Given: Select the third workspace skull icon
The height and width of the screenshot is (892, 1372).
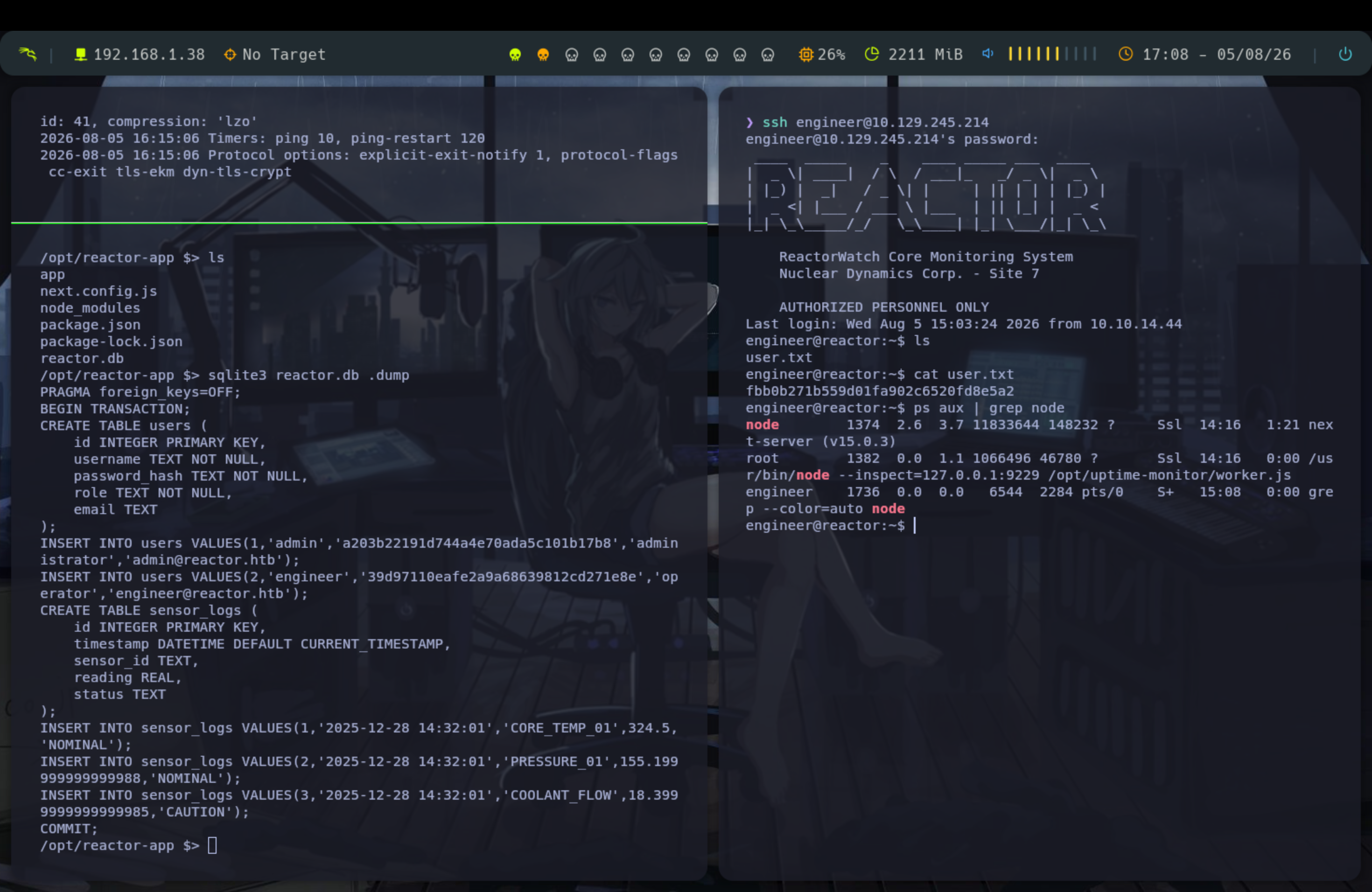Looking at the screenshot, I should 571,55.
